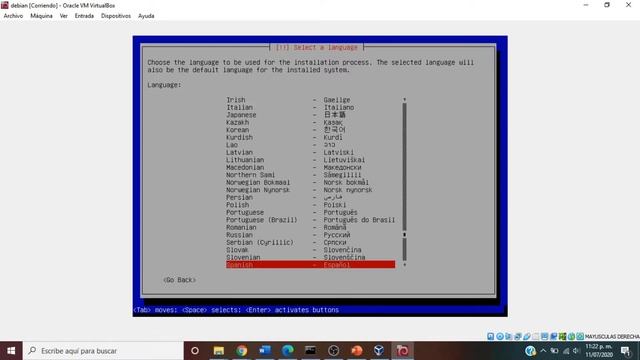The width and height of the screenshot is (640, 360).
Task: Select the Portuguese (Brazil) row
Action: [311, 220]
